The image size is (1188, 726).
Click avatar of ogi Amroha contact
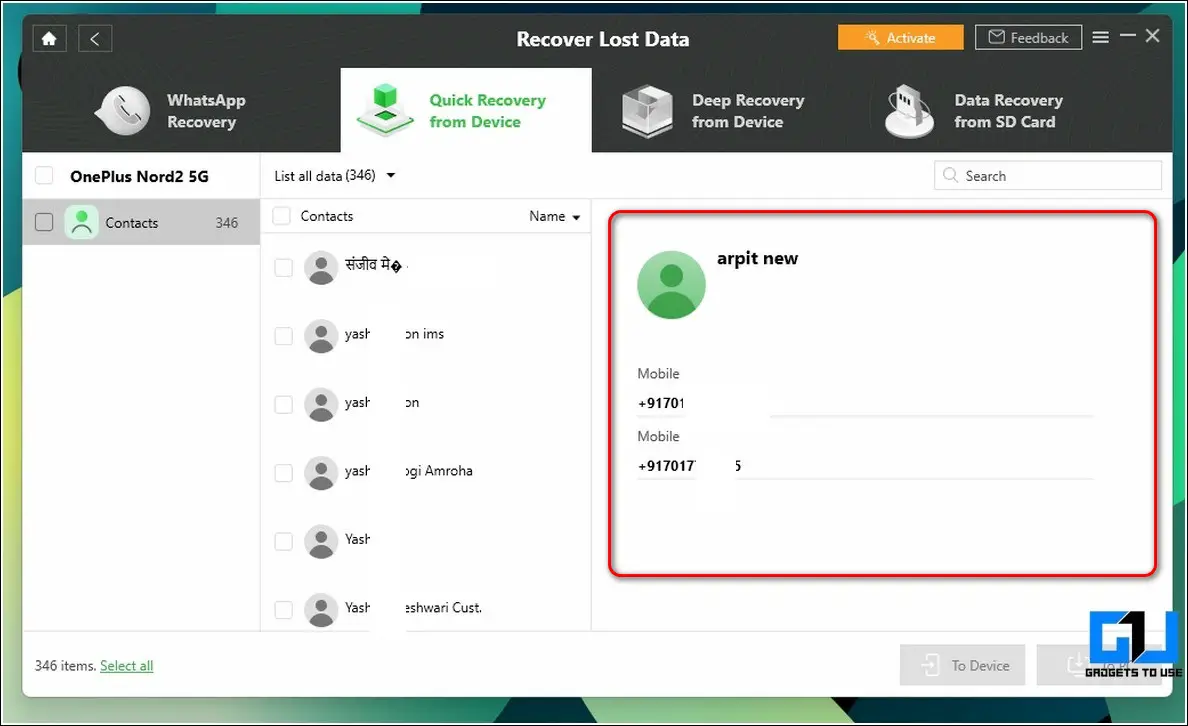point(320,473)
